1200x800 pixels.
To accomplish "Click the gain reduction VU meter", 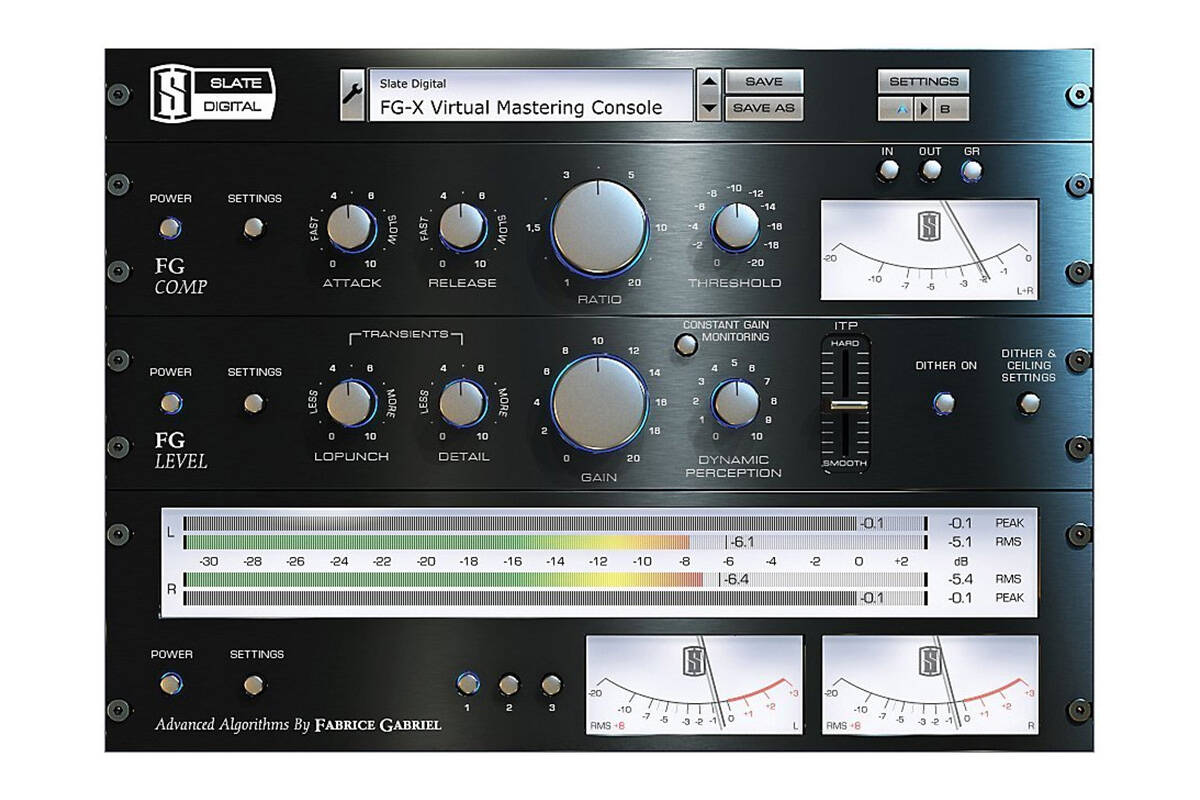I will click(929, 249).
